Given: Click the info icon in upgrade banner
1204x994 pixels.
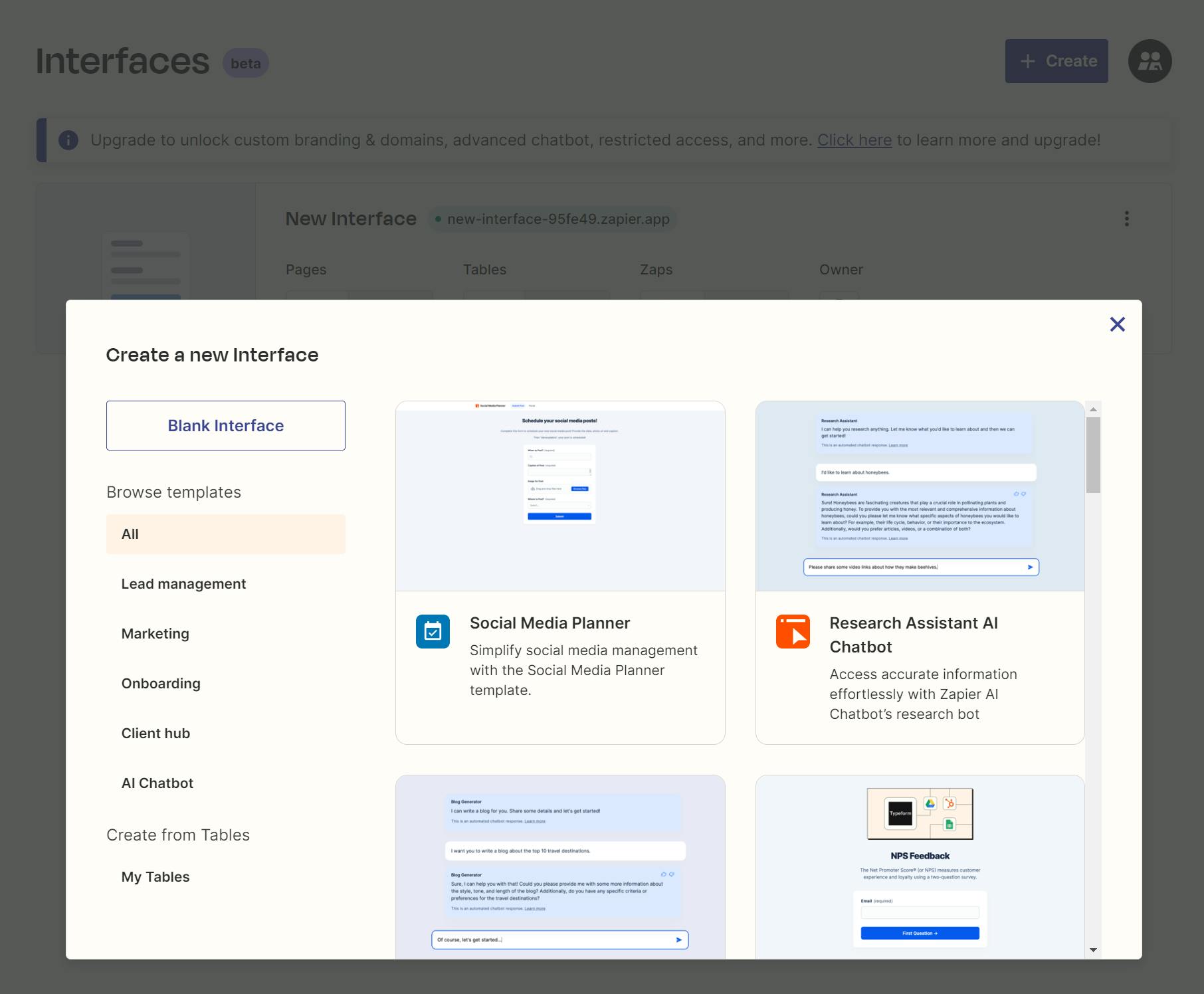Looking at the screenshot, I should (68, 140).
